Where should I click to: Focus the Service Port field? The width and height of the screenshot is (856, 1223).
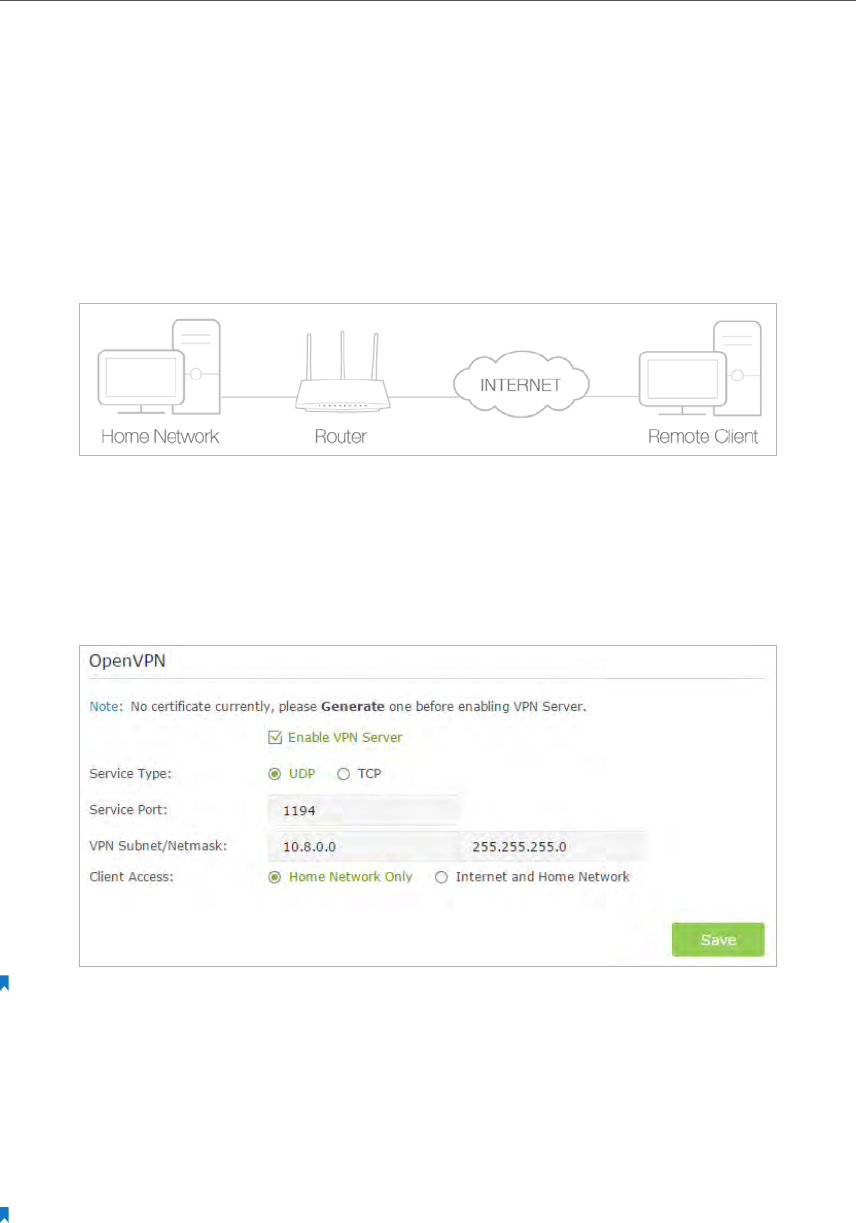click(x=364, y=811)
